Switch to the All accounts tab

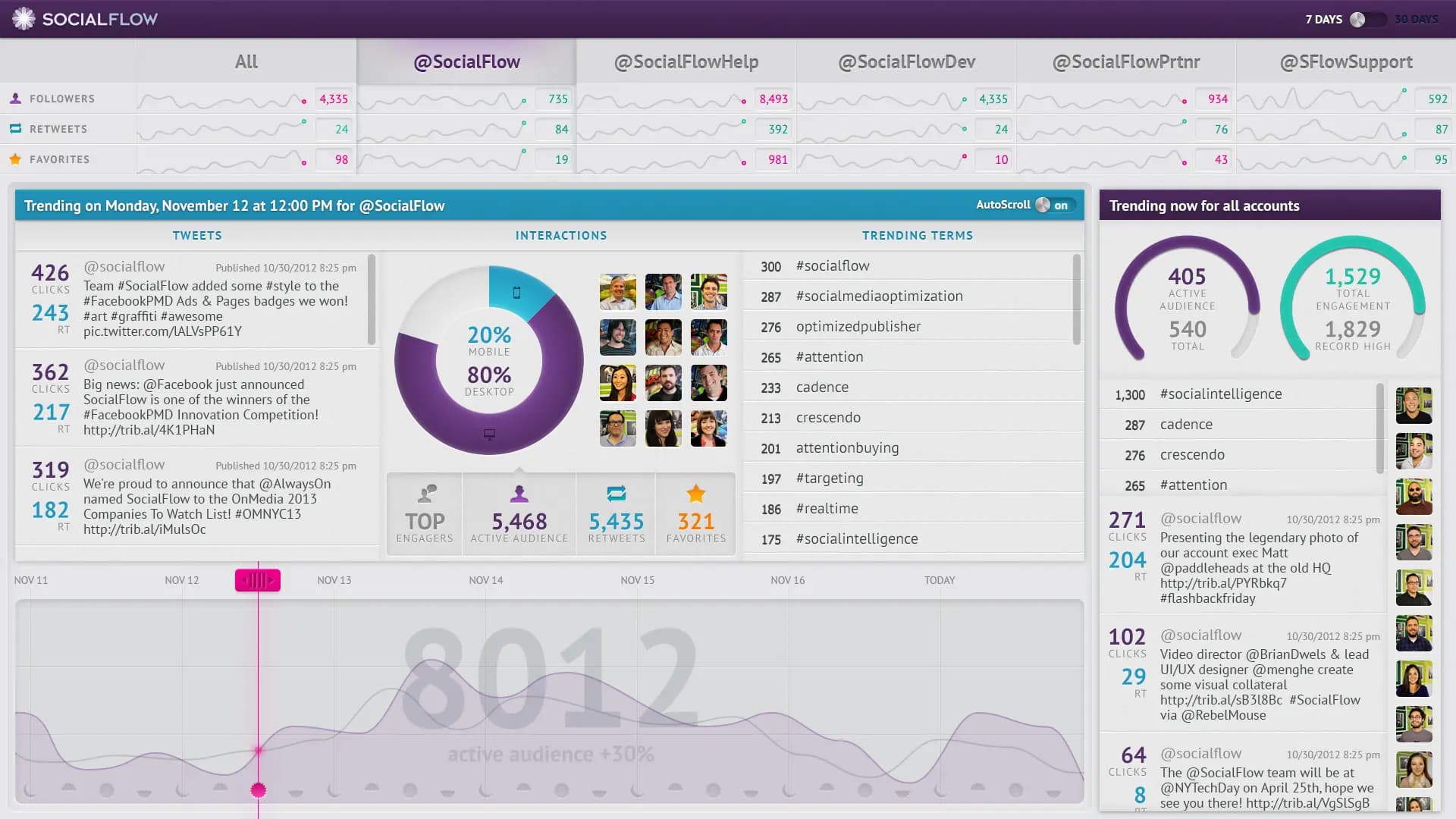[245, 61]
